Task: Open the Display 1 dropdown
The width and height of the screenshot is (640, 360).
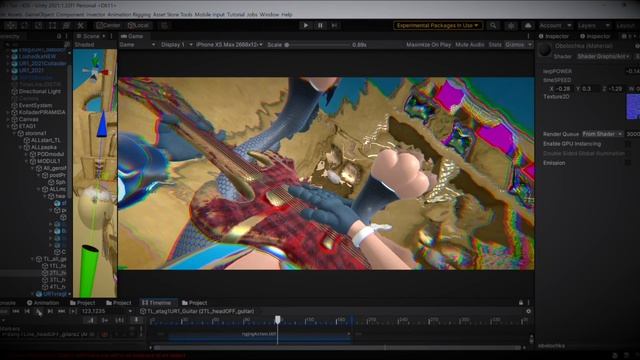Action: pyautogui.click(x=176, y=44)
